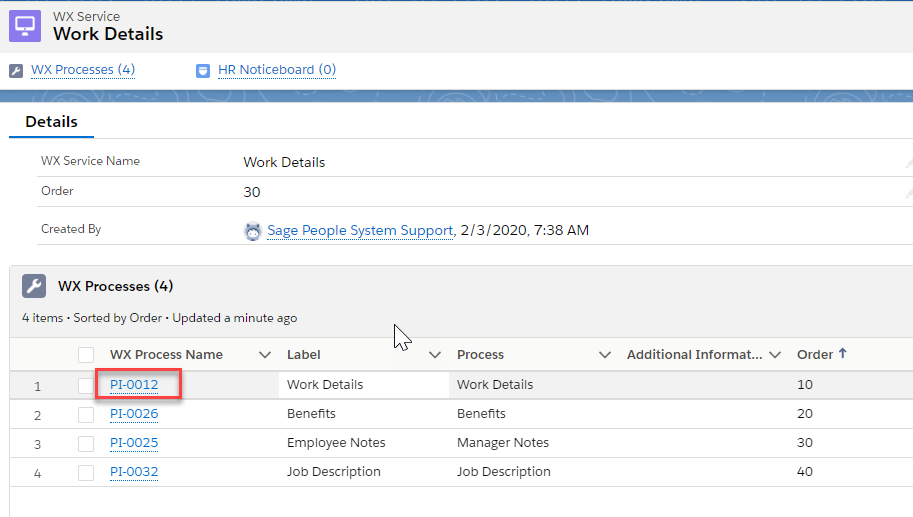The width and height of the screenshot is (913, 517).
Task: Open the Process column dropdown arrow
Action: 605,355
